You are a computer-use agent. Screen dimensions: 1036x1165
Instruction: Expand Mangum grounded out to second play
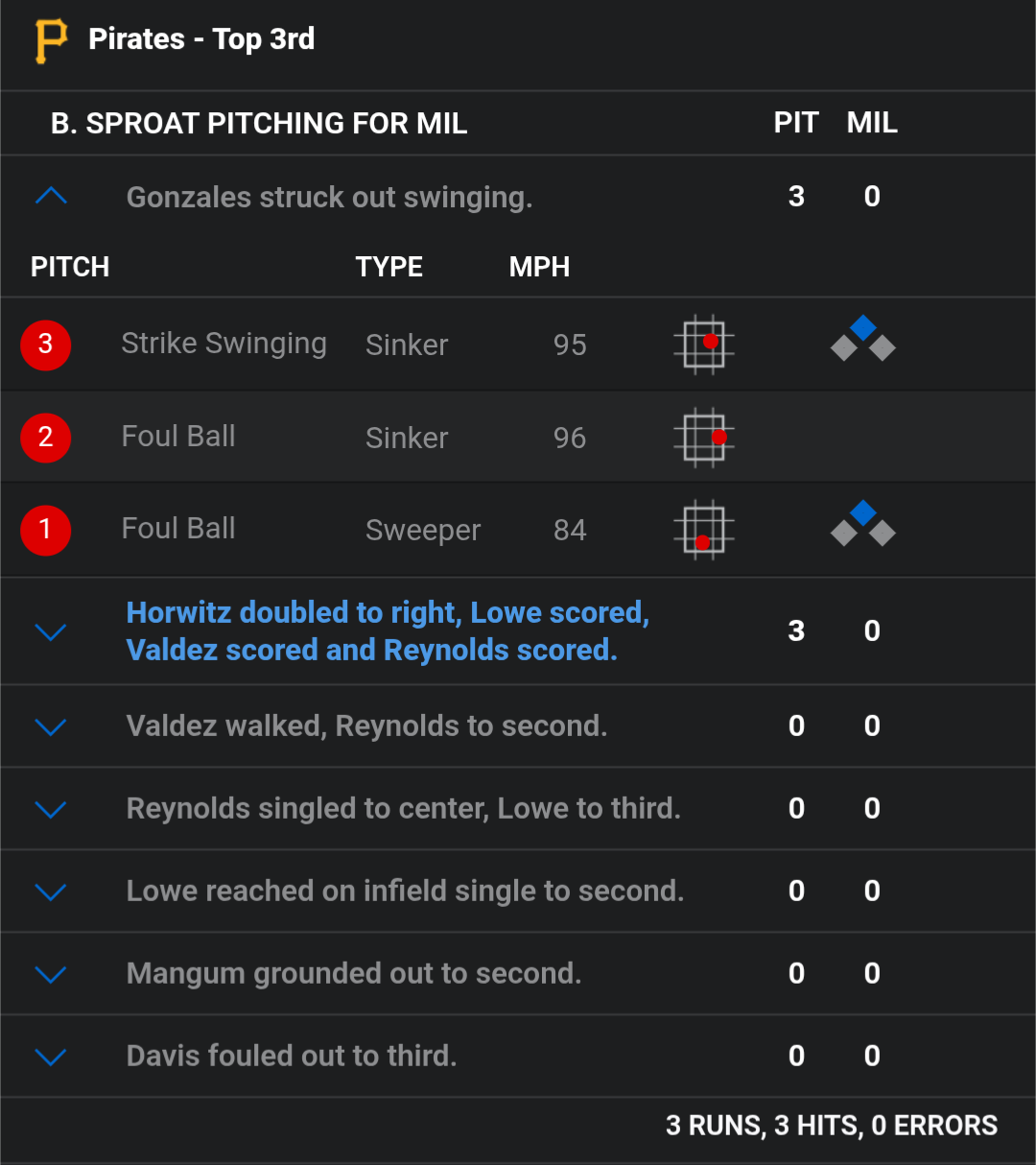(50, 974)
